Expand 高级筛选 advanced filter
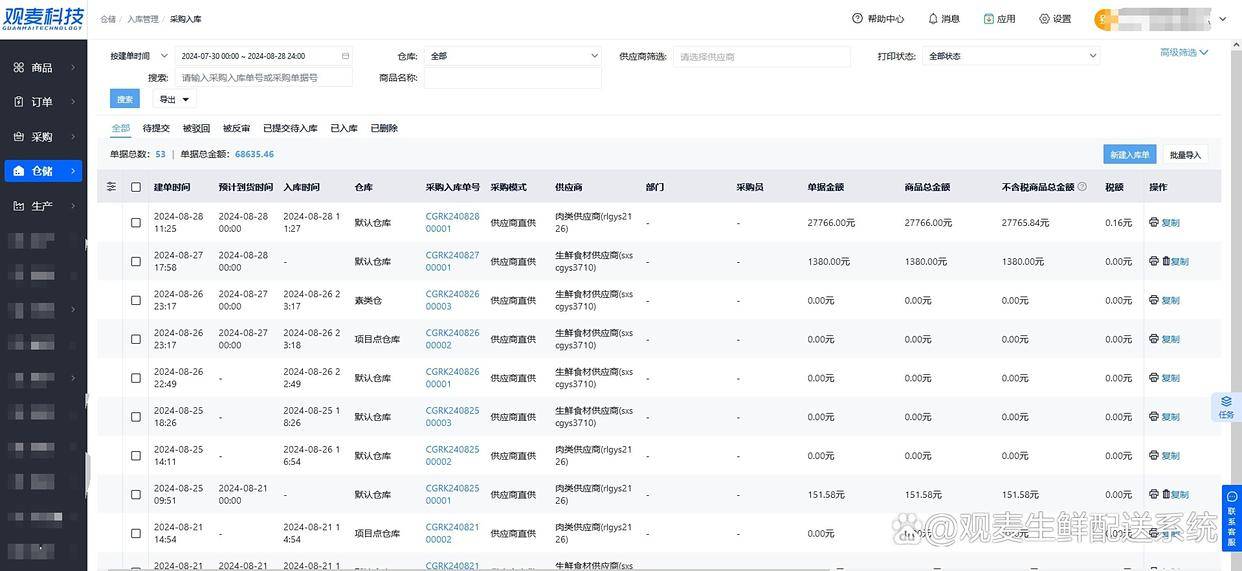This screenshot has width=1242, height=571. [x=1184, y=53]
